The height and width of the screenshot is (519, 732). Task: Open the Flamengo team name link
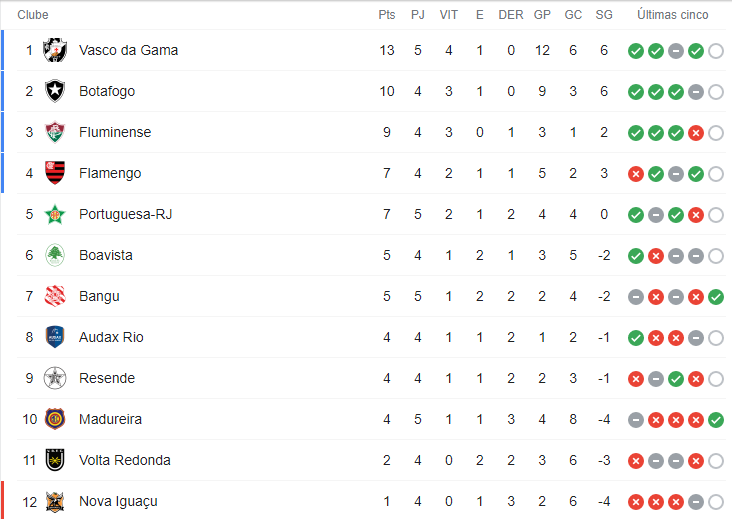(x=110, y=173)
